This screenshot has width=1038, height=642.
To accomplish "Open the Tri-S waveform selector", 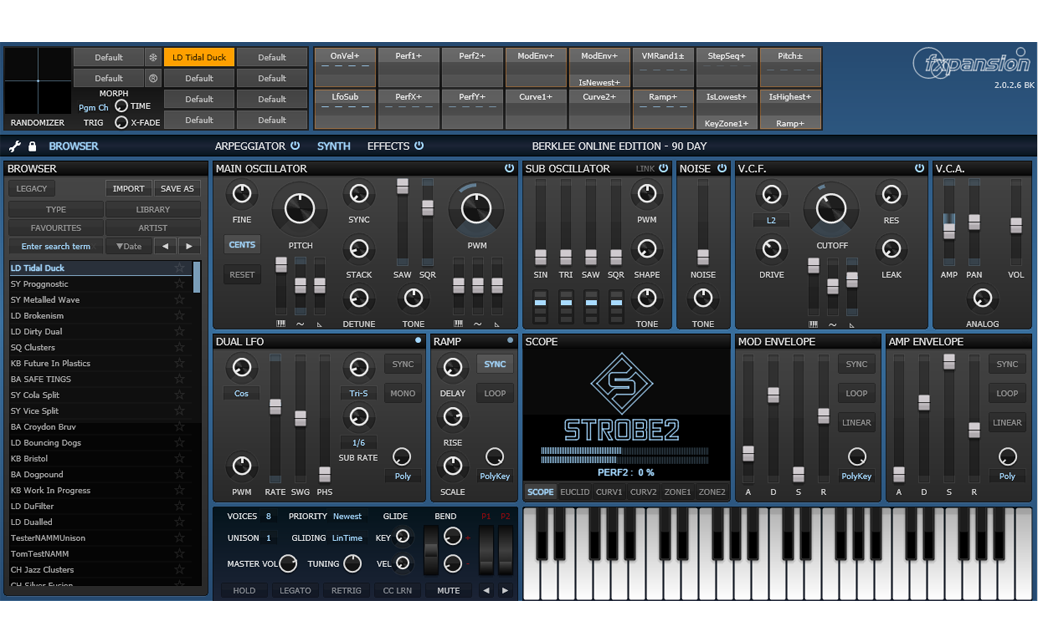I will coord(358,393).
